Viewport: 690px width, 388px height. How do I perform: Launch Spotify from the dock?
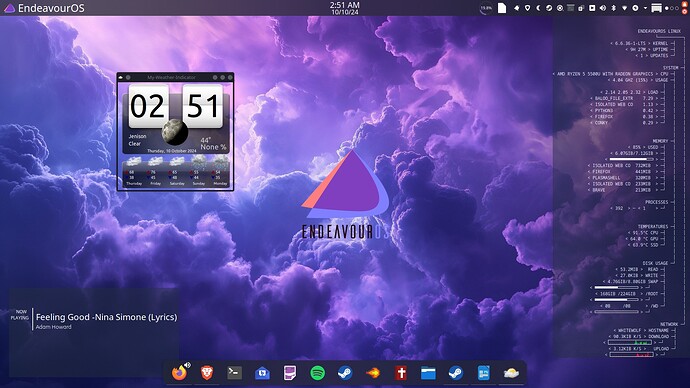[317, 373]
